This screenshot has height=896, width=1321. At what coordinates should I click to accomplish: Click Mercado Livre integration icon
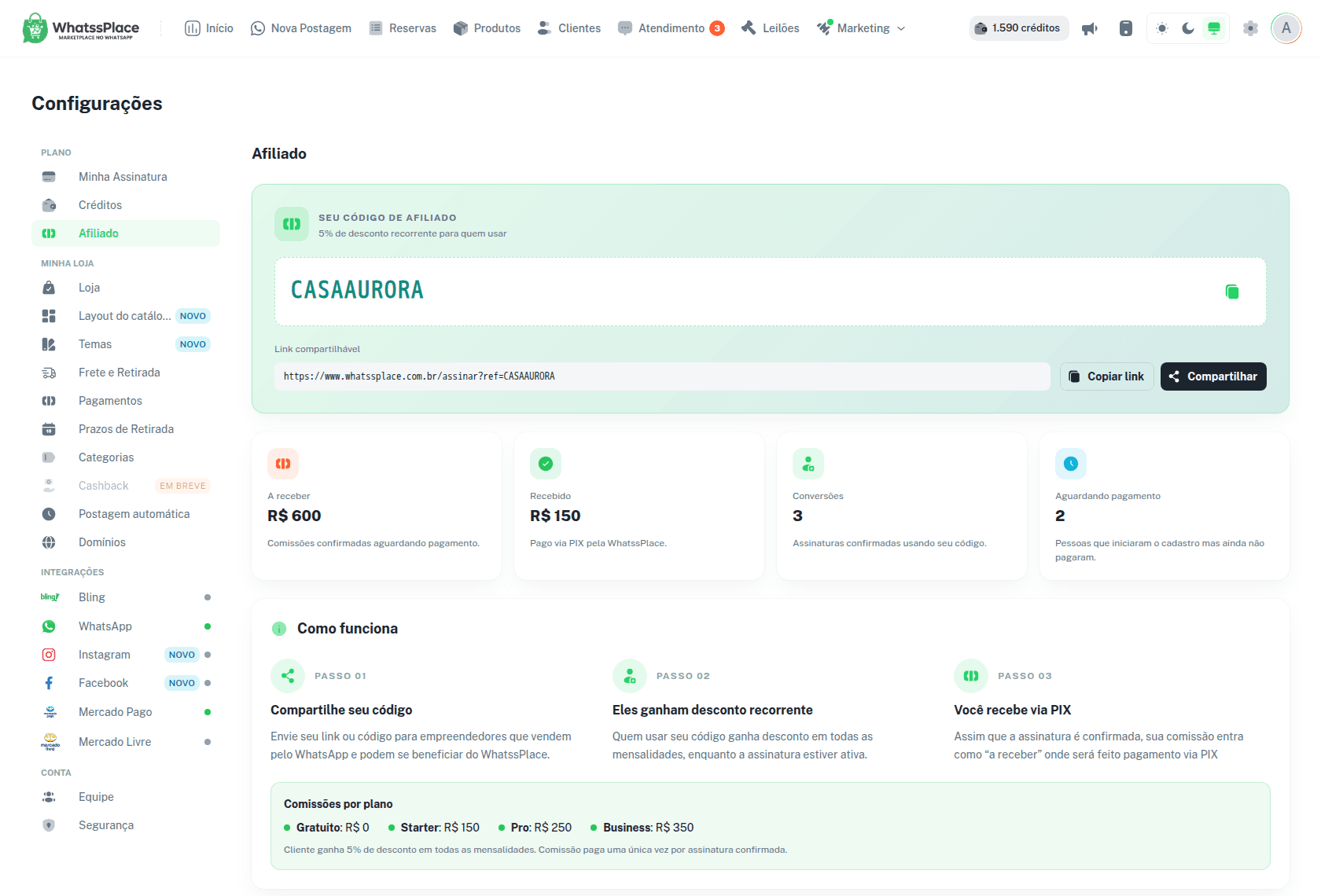[x=50, y=742]
